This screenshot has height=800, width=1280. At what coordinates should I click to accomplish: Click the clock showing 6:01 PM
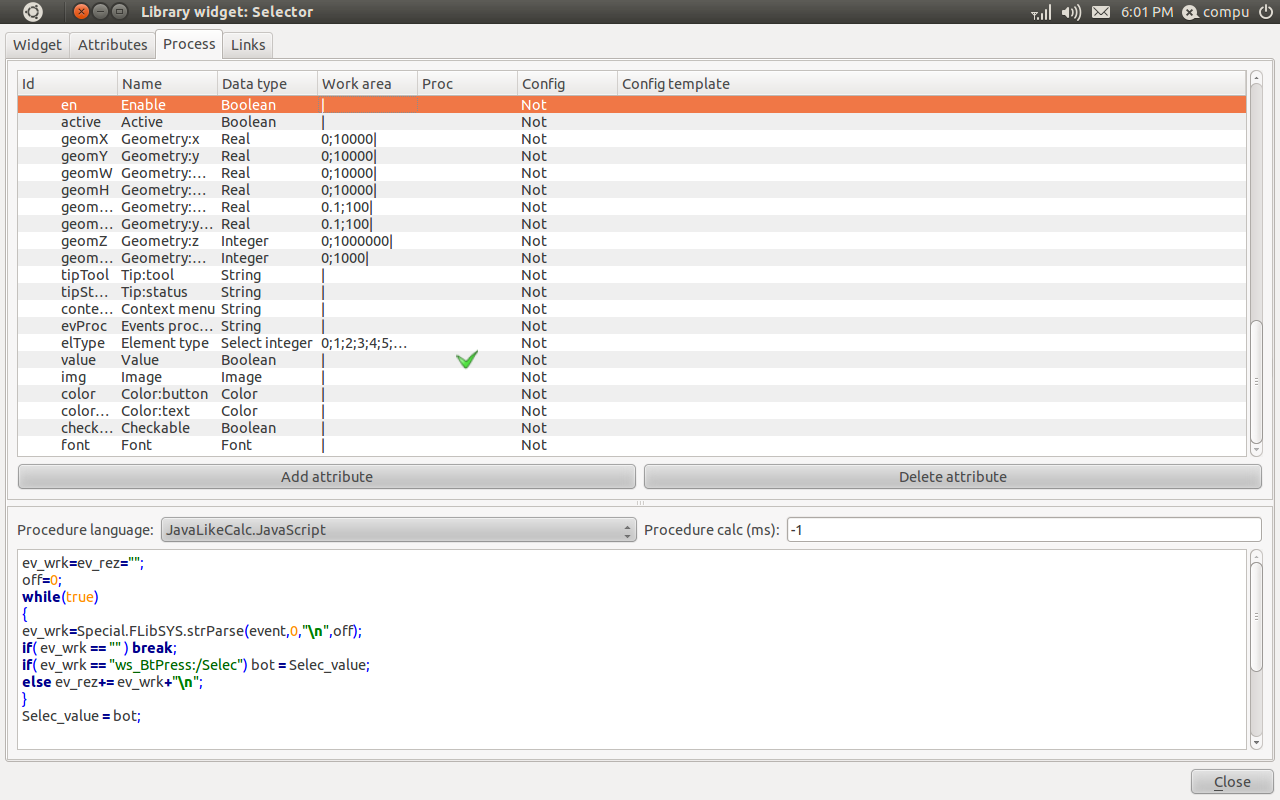(x=1148, y=12)
